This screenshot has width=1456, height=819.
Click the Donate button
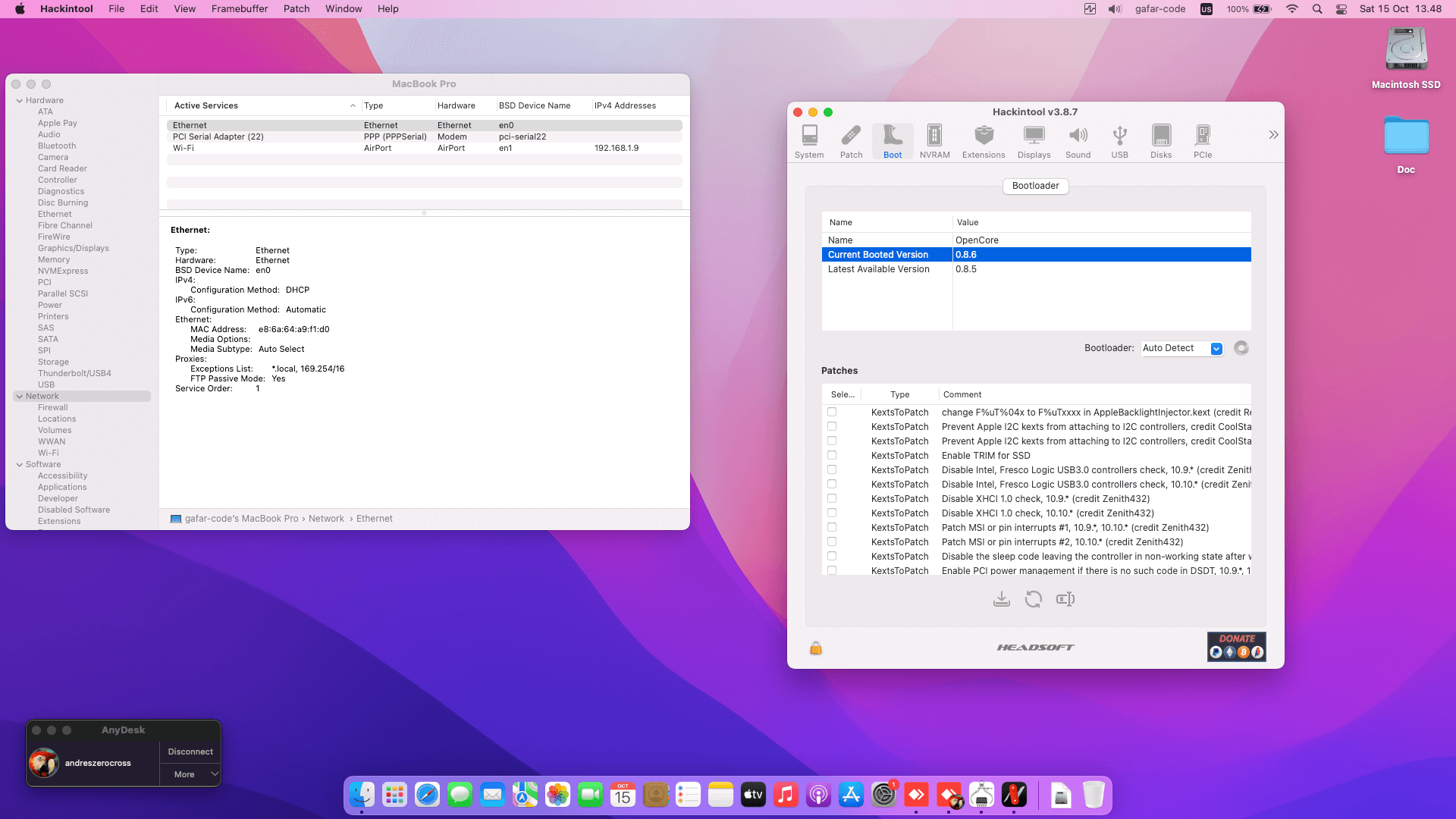(x=1236, y=646)
